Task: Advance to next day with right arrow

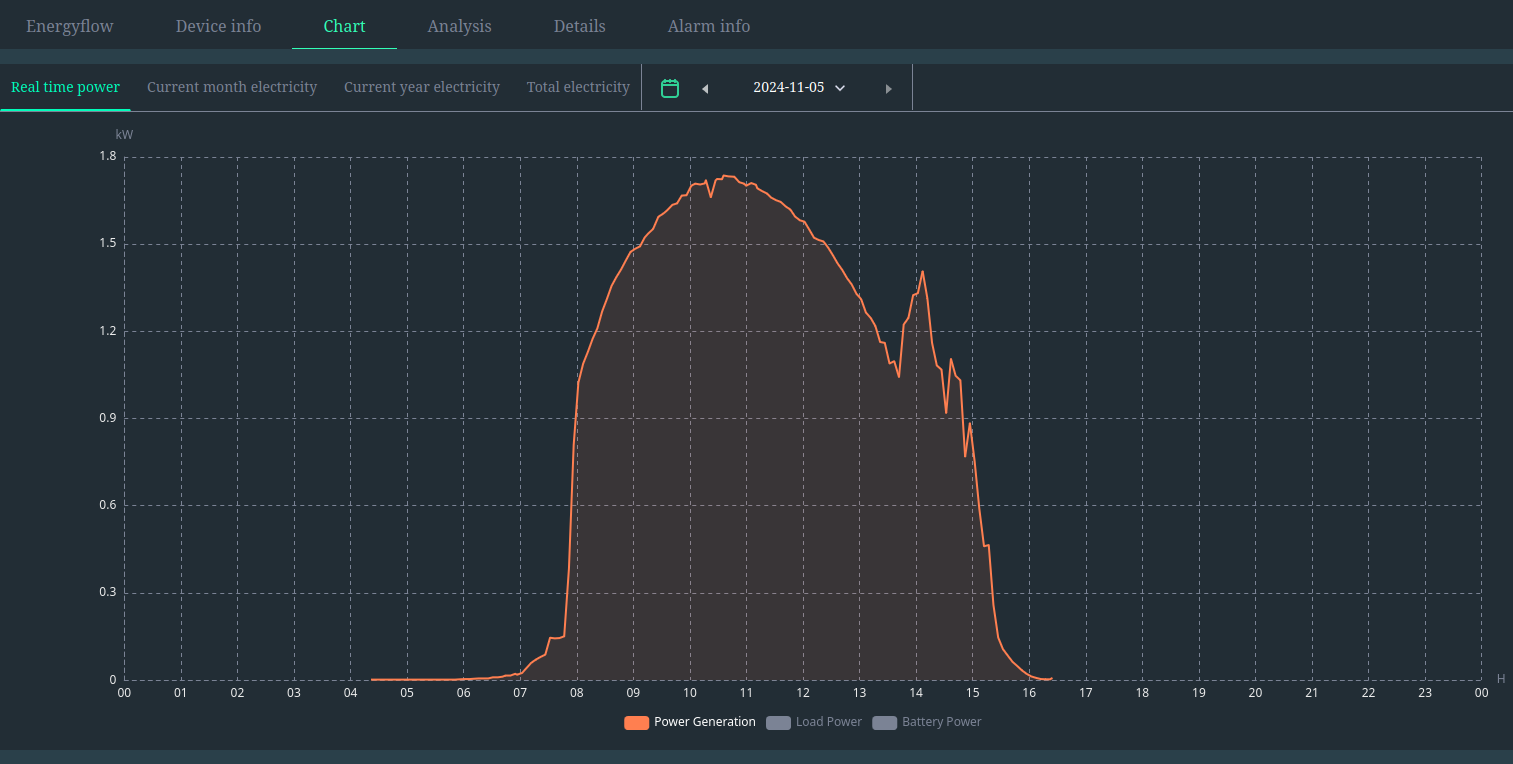Action: click(888, 89)
